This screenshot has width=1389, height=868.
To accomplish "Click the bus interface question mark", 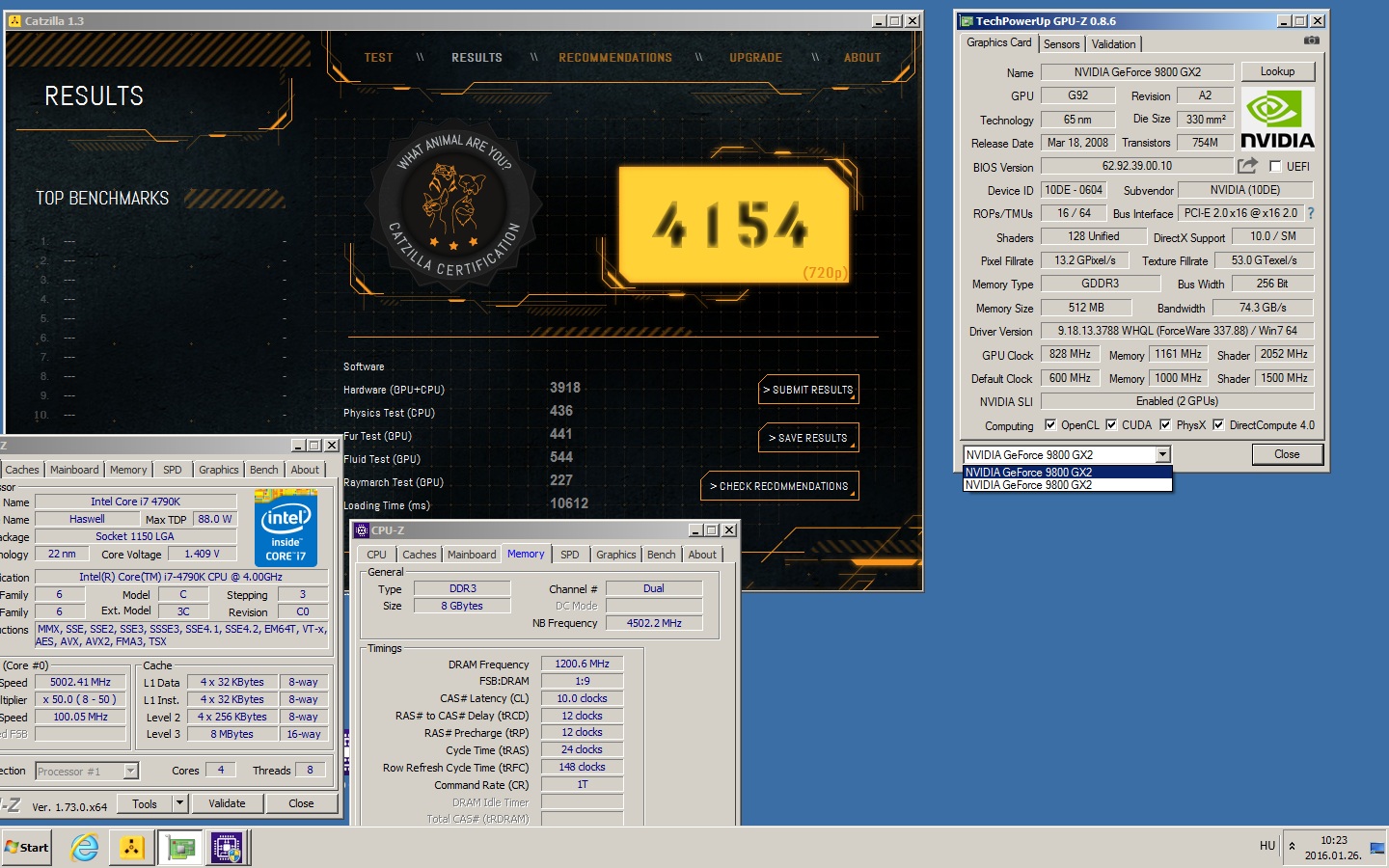I will point(1310,213).
